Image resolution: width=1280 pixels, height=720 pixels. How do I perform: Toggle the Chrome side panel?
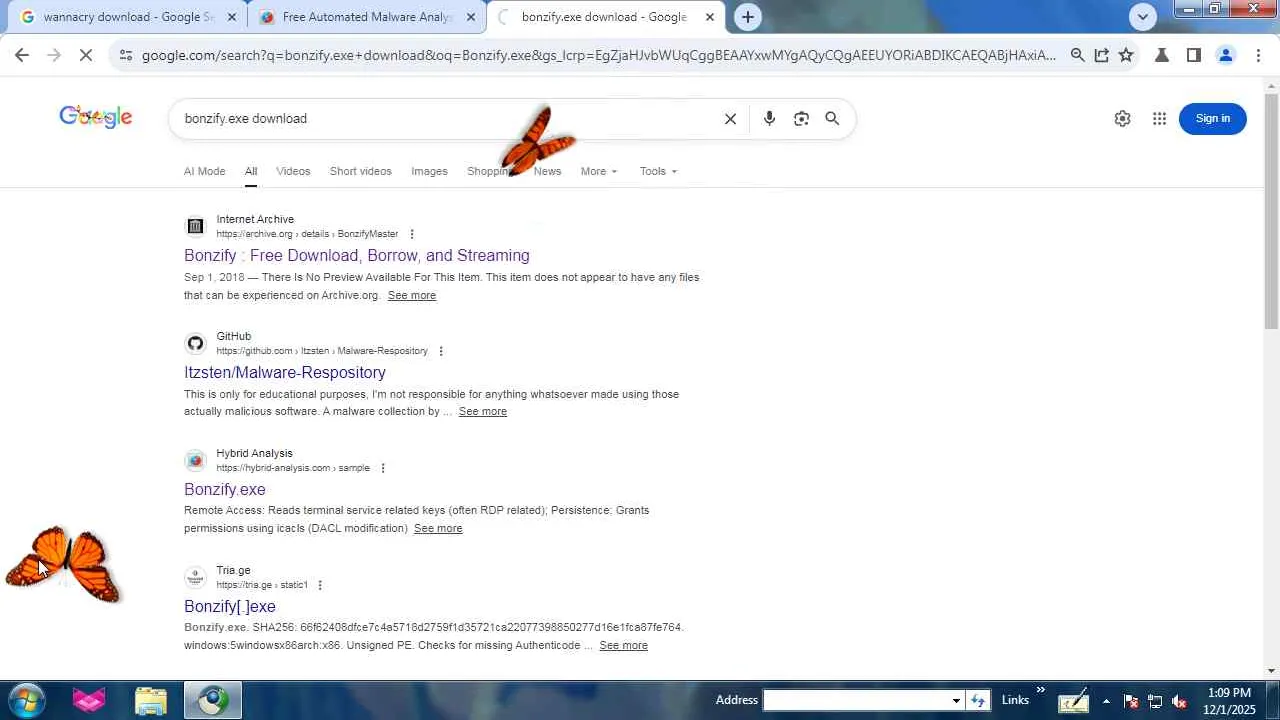pos(1193,56)
